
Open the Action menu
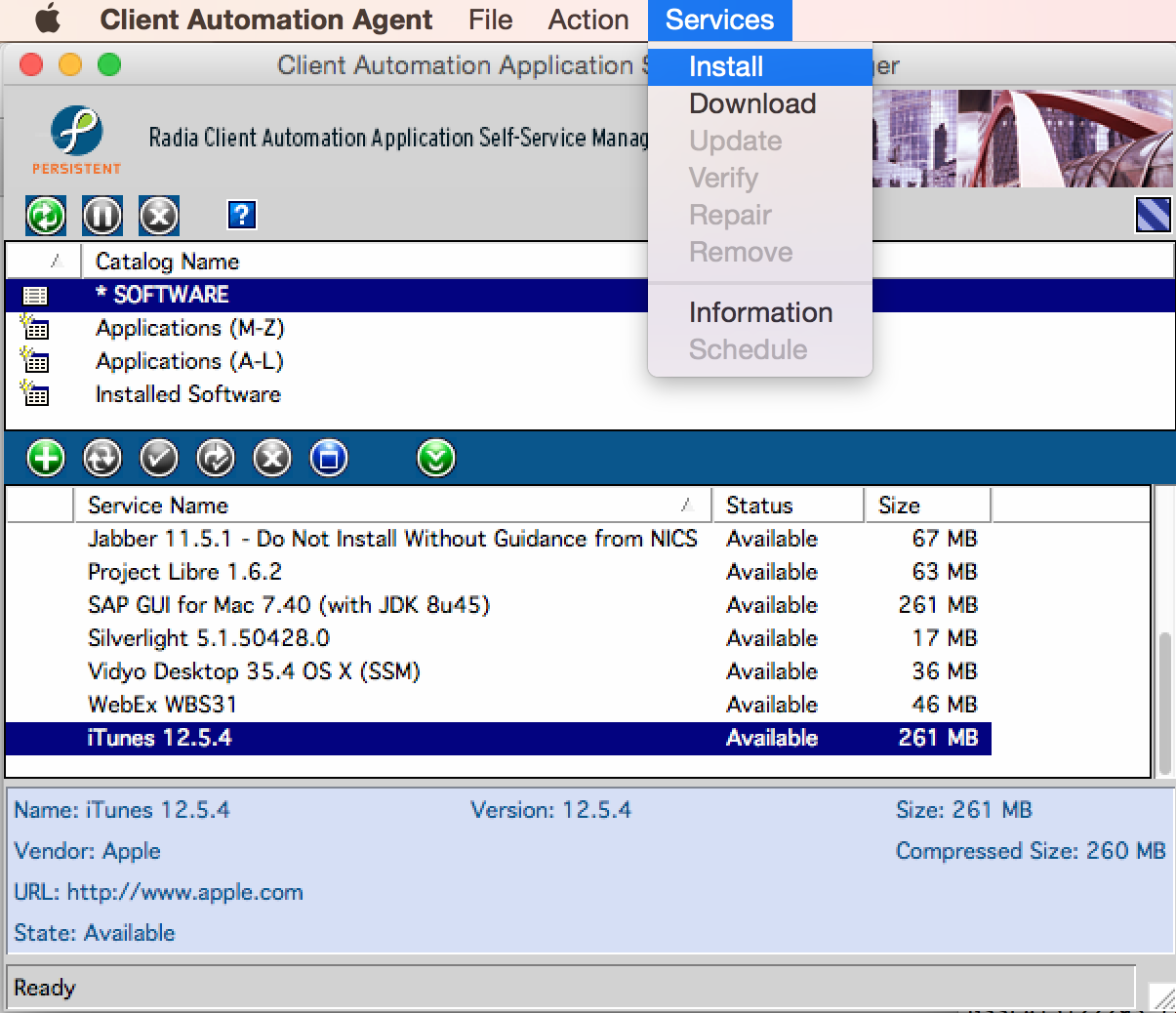(588, 20)
